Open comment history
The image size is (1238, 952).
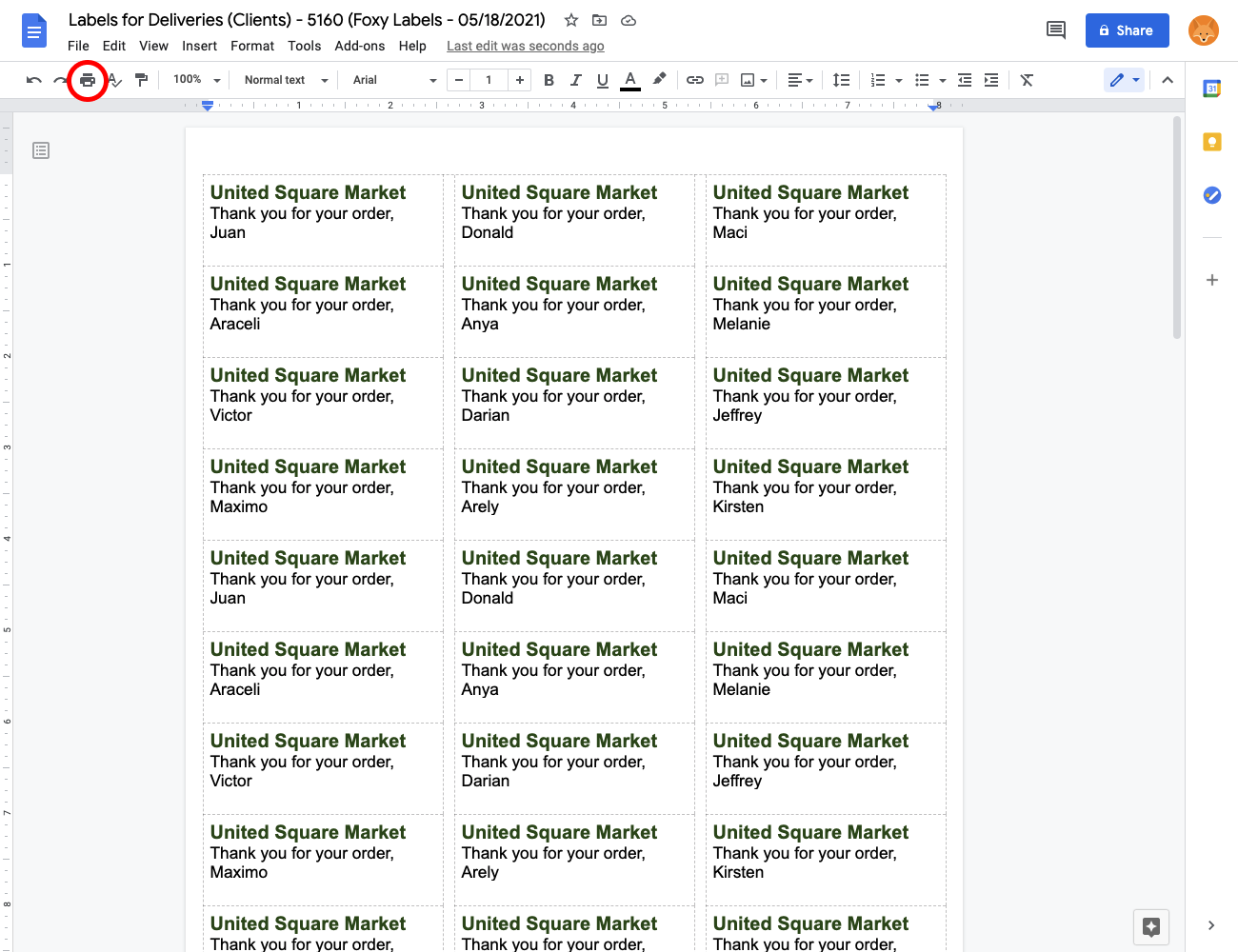coord(1055,30)
